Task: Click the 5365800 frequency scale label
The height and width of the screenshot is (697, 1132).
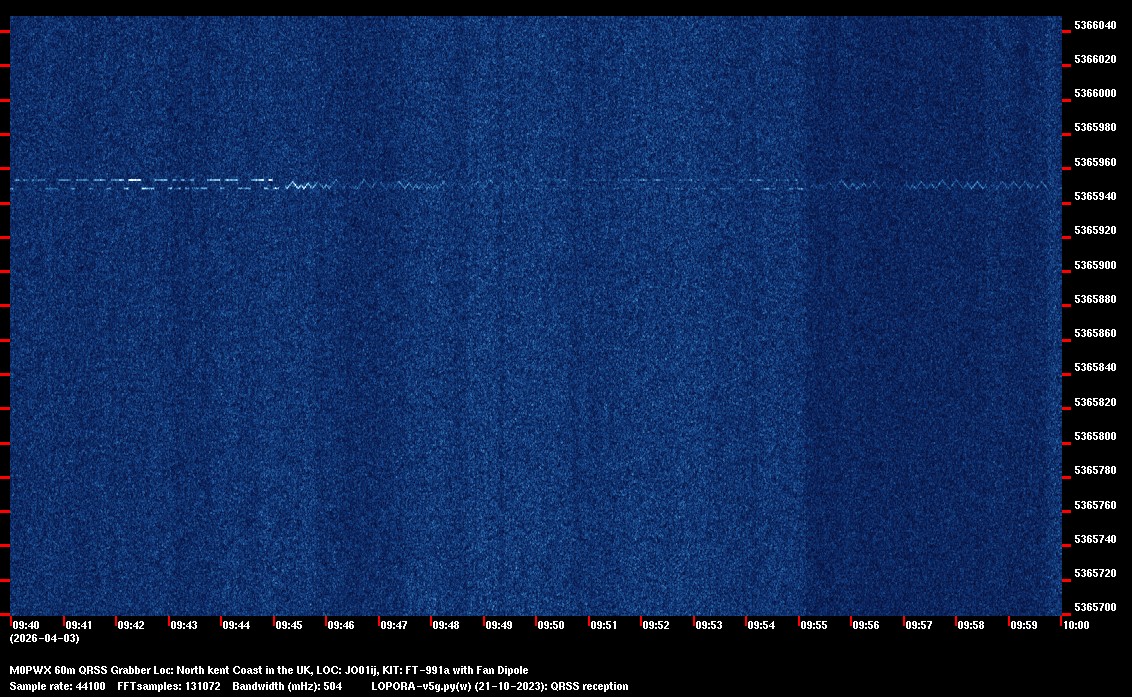Action: pyautogui.click(x=1095, y=437)
